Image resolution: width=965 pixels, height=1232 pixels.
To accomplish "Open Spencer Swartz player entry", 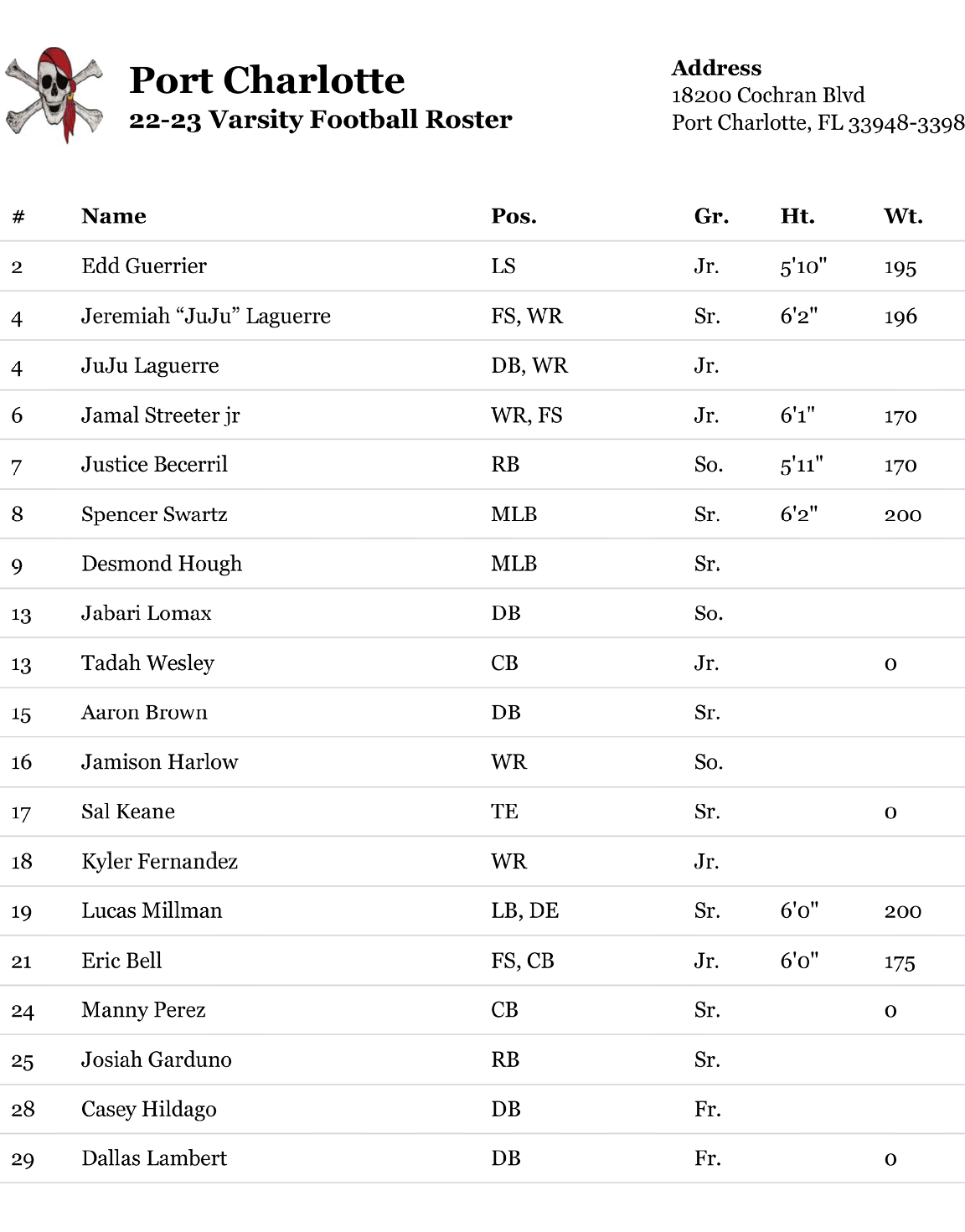I will [x=154, y=514].
